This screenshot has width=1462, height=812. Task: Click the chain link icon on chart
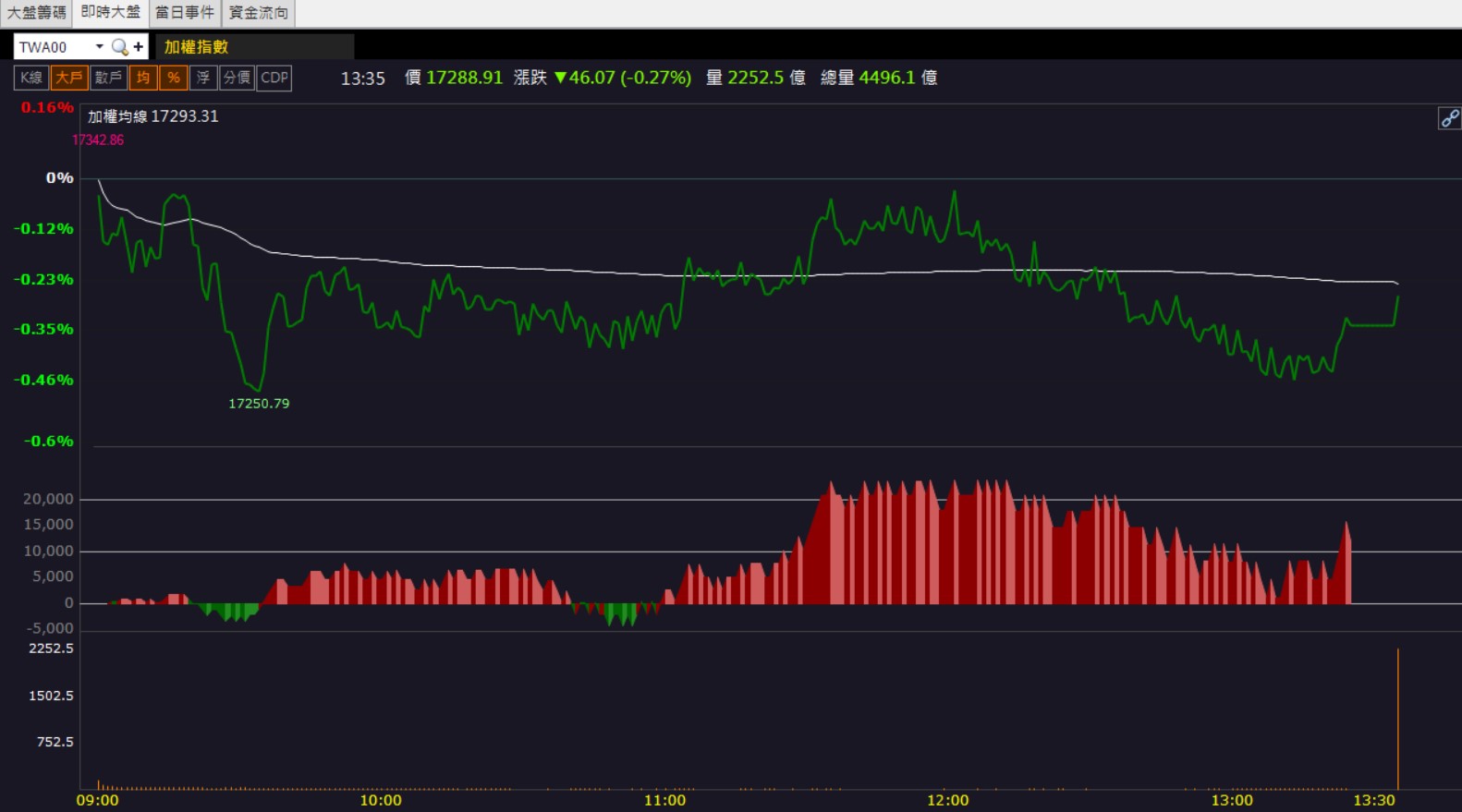tap(1449, 118)
